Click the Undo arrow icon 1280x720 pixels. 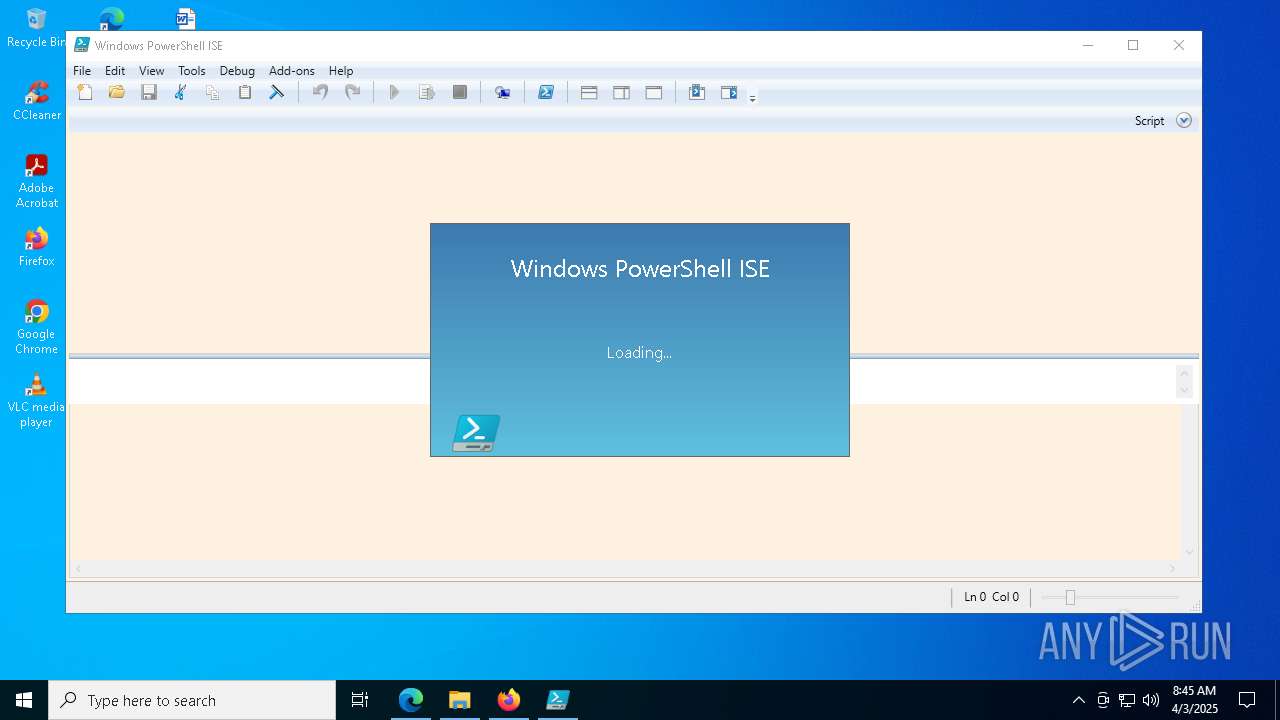320,93
